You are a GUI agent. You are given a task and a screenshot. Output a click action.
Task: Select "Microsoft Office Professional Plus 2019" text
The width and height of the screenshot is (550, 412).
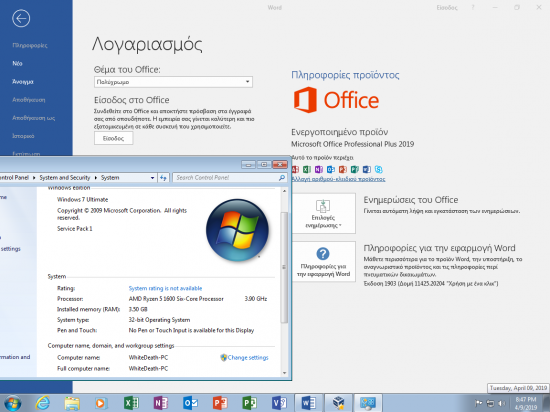353,144
